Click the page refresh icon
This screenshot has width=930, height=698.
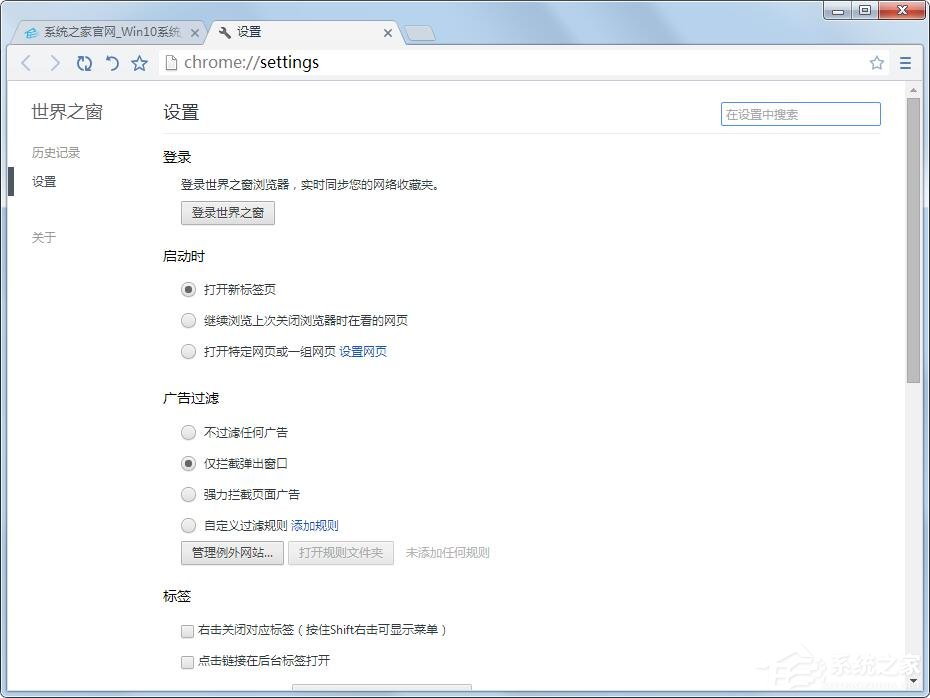coord(84,62)
